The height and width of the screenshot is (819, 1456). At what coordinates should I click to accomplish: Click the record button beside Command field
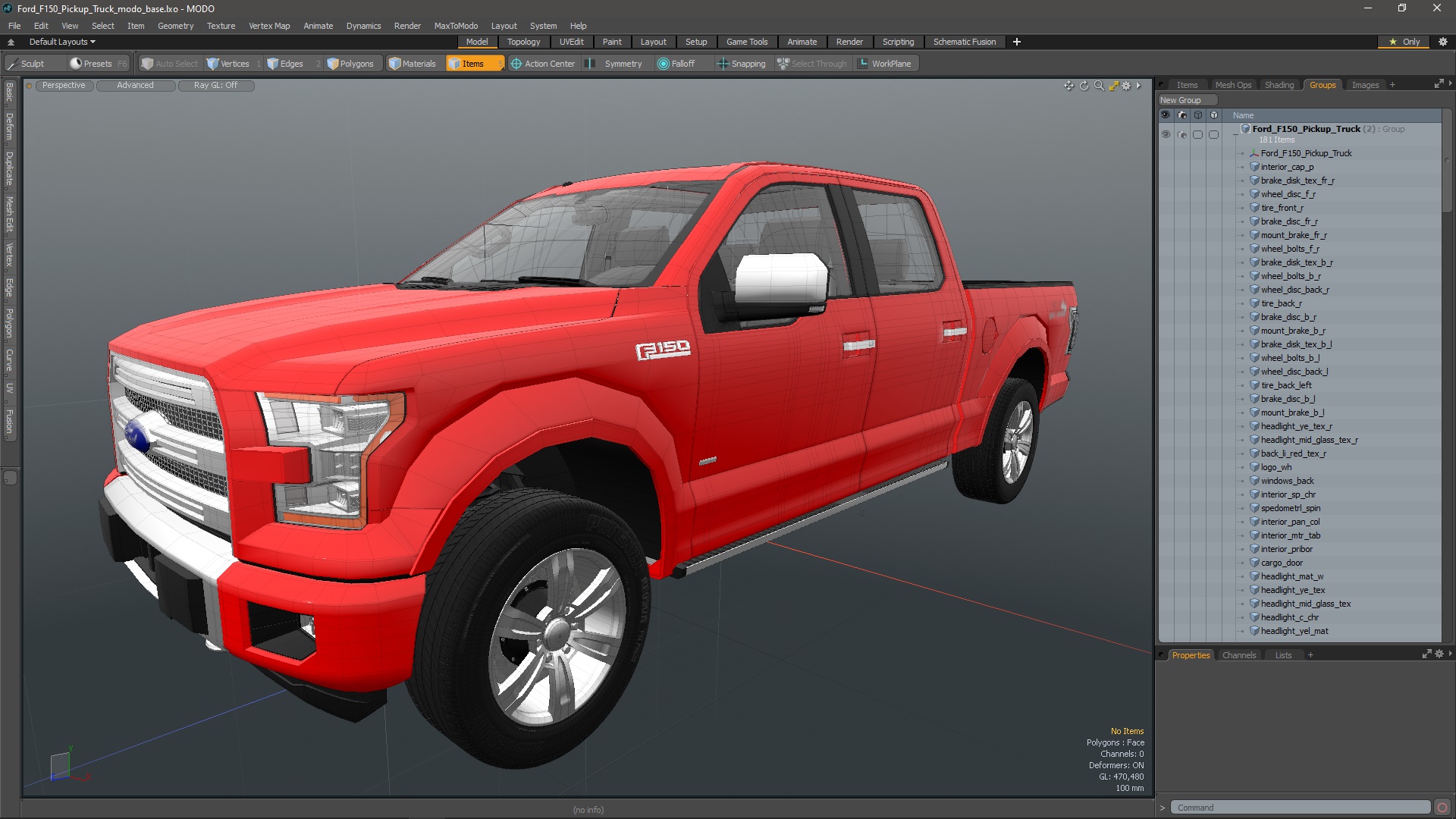tap(1442, 808)
